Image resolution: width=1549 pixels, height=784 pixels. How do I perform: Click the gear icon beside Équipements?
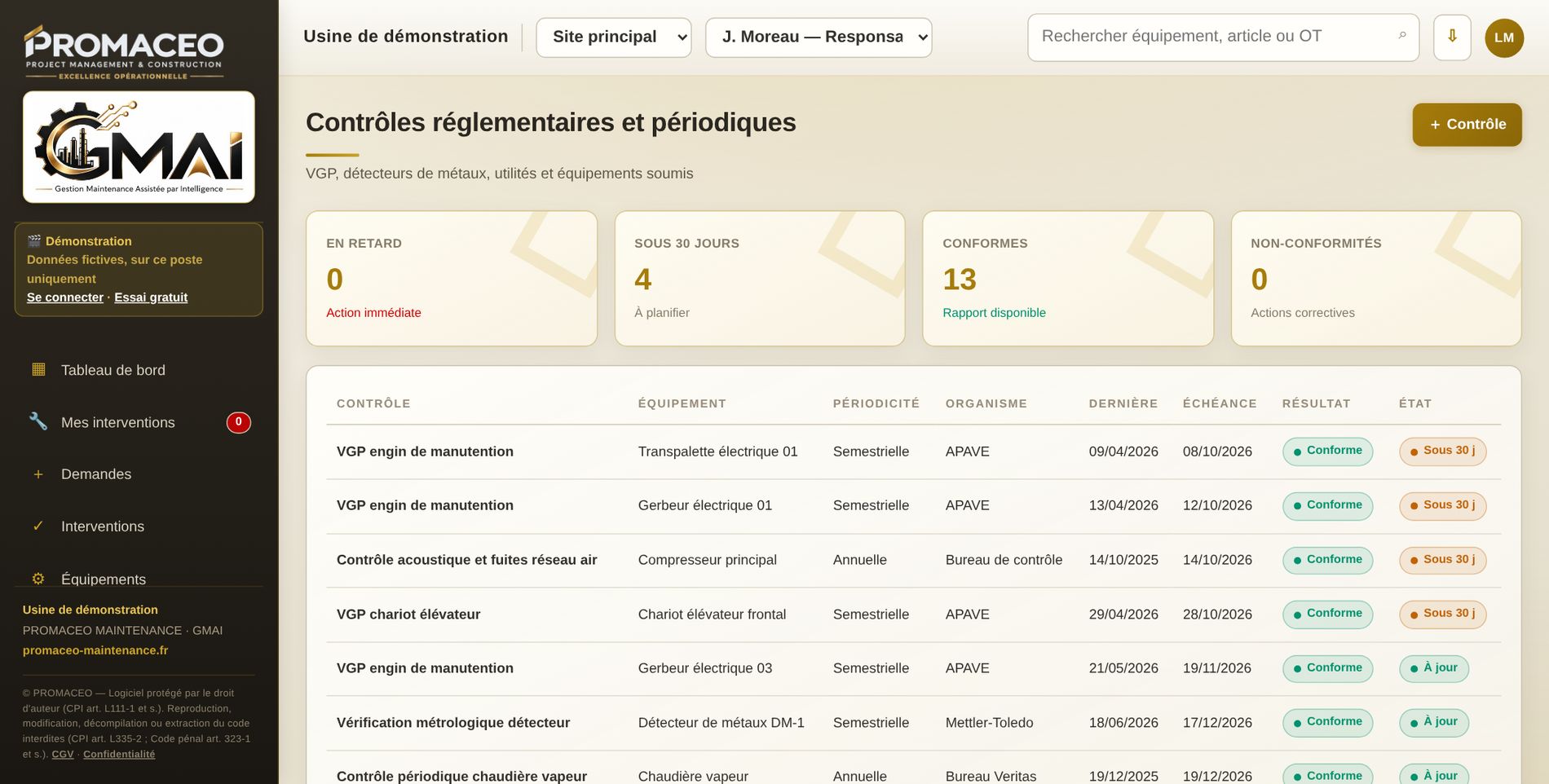(x=38, y=579)
